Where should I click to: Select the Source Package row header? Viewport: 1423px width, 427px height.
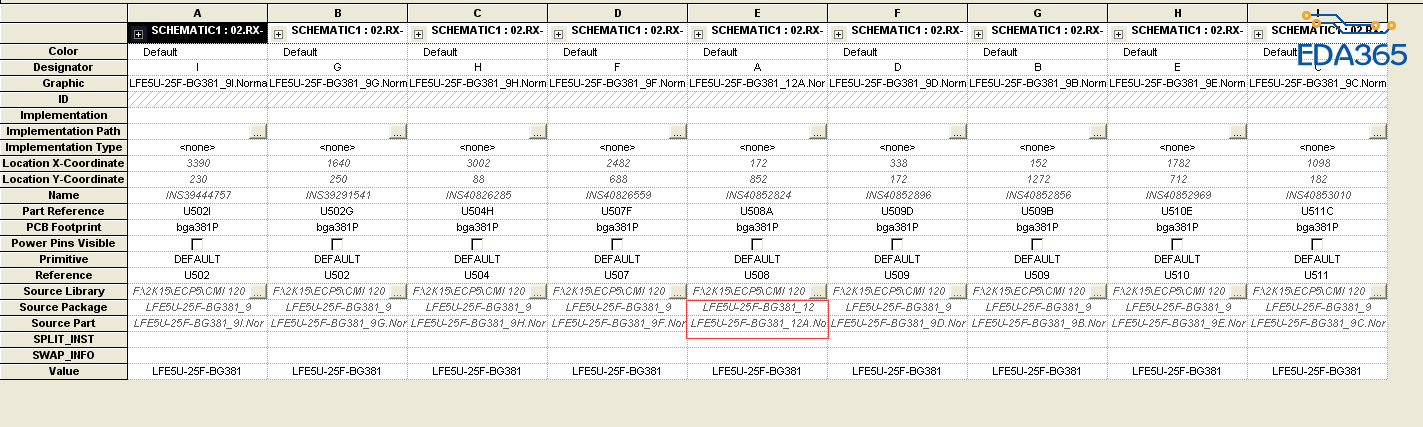64,307
